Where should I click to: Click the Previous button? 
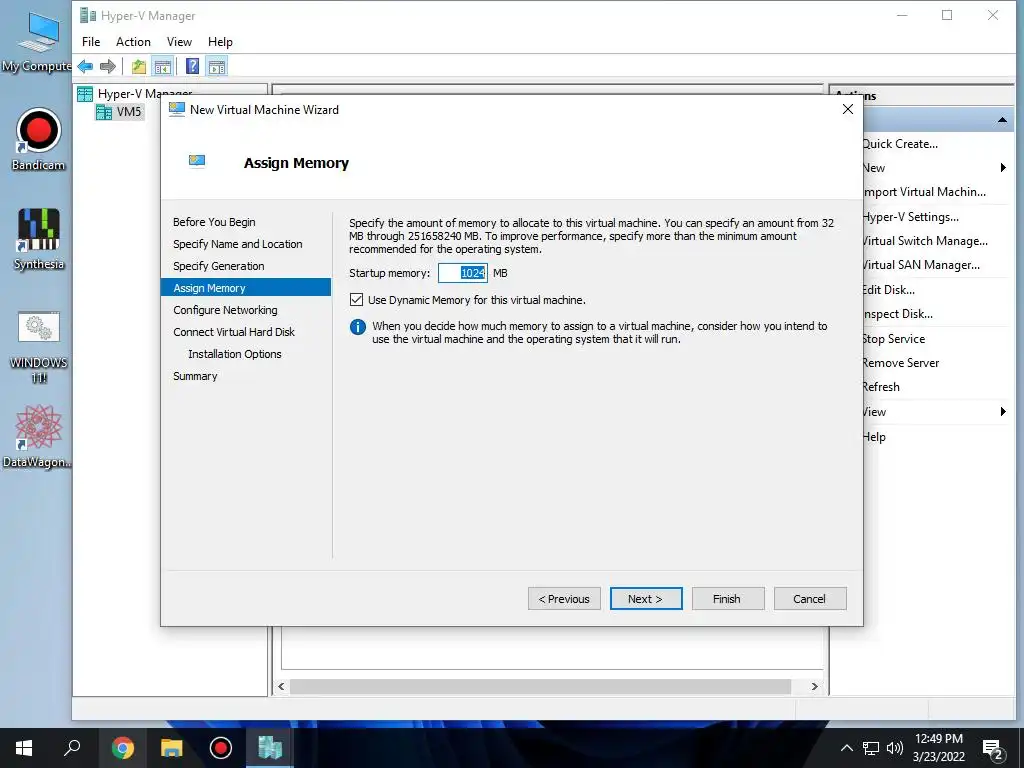click(x=564, y=599)
